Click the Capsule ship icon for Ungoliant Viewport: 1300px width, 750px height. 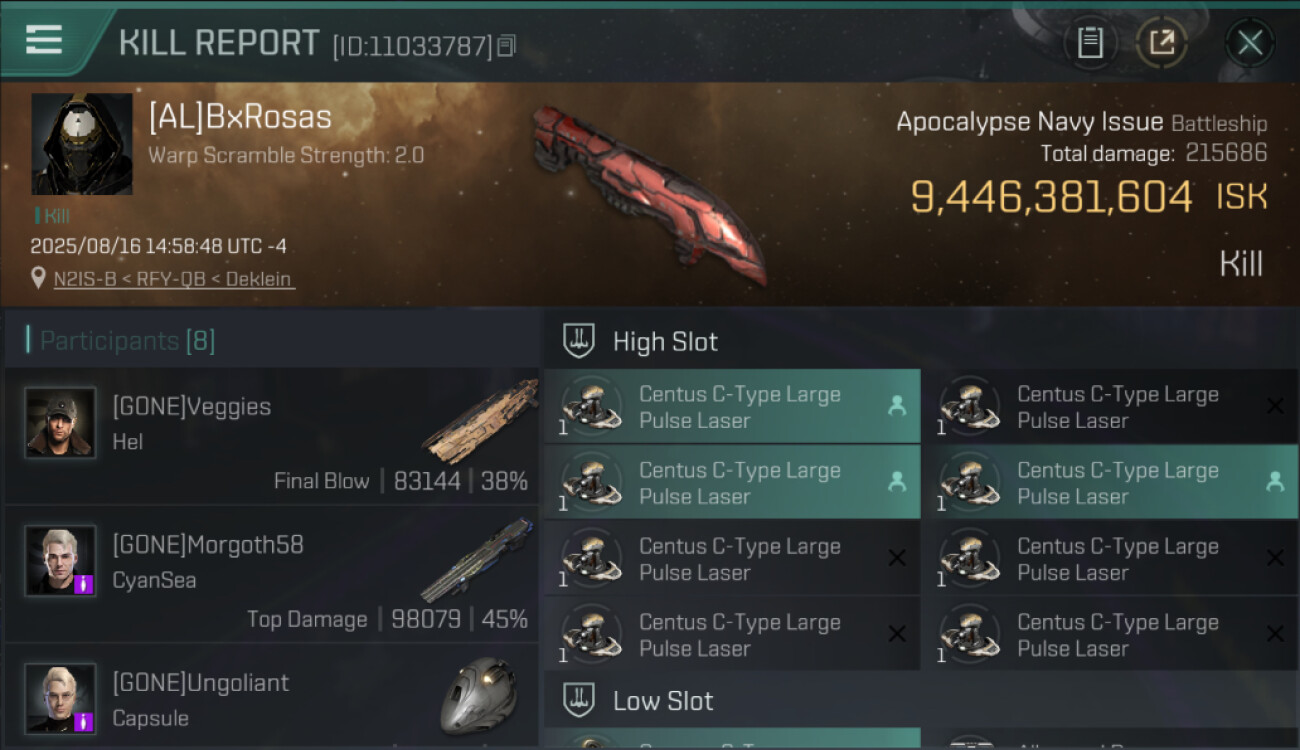478,696
